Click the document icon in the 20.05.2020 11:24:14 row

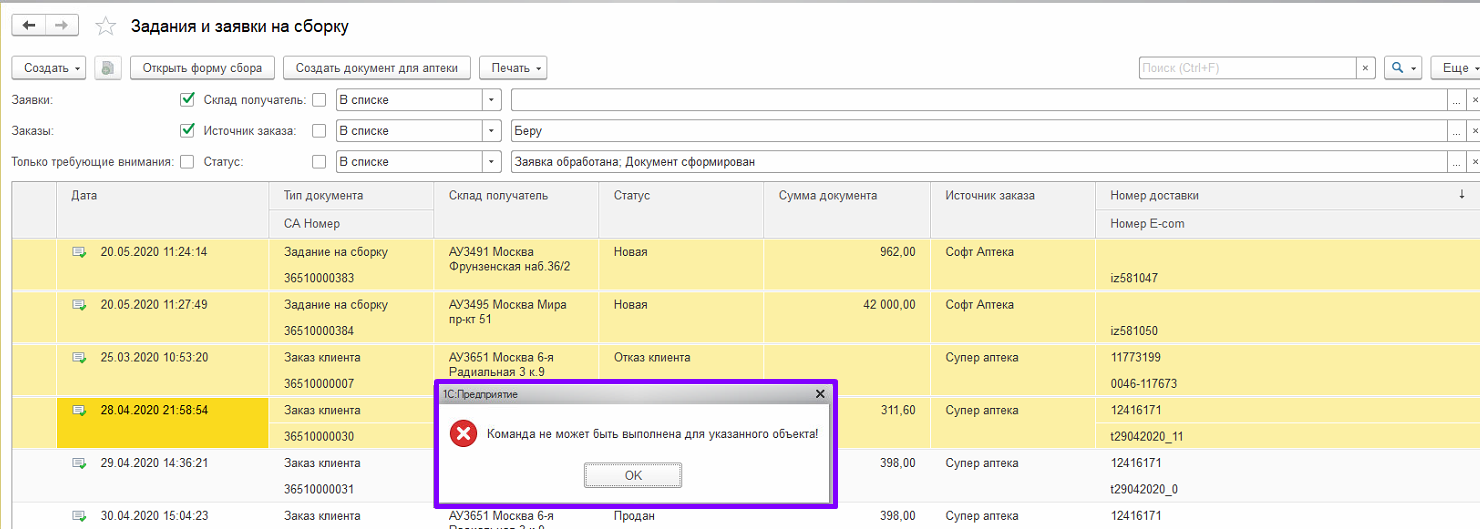tap(79, 252)
